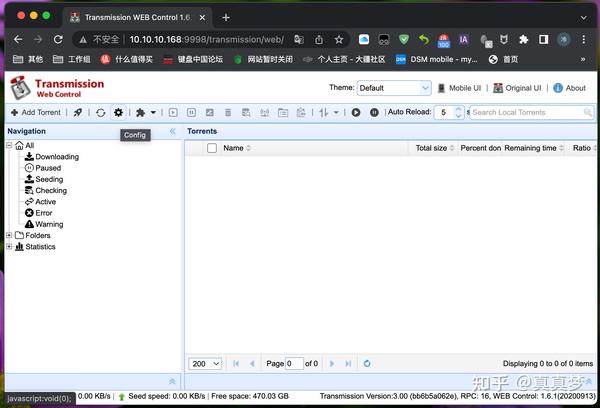This screenshot has width=600, height=408.
Task: Reload the browser page
Action: coord(58,39)
